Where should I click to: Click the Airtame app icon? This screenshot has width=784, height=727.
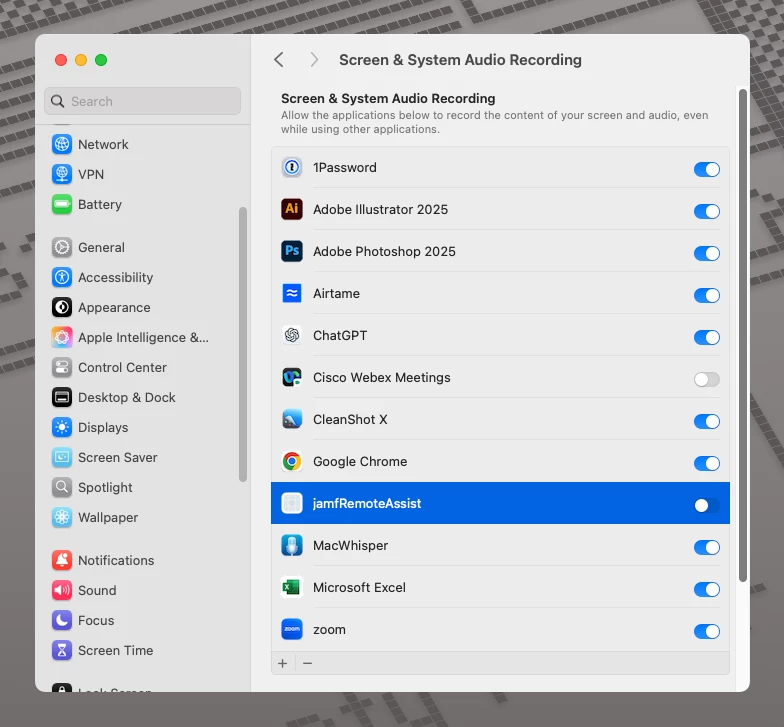click(x=292, y=294)
